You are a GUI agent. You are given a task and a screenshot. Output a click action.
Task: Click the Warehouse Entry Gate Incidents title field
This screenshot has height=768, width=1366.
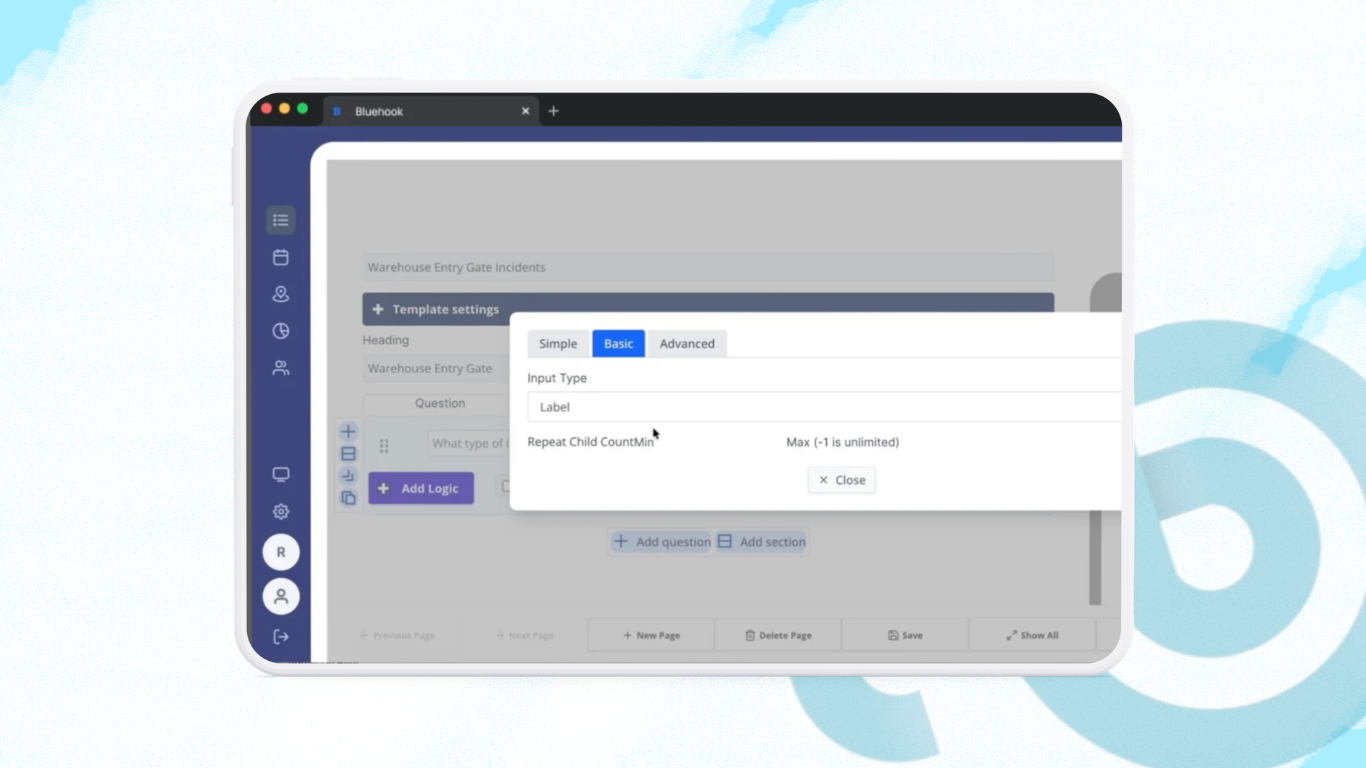[x=708, y=267]
